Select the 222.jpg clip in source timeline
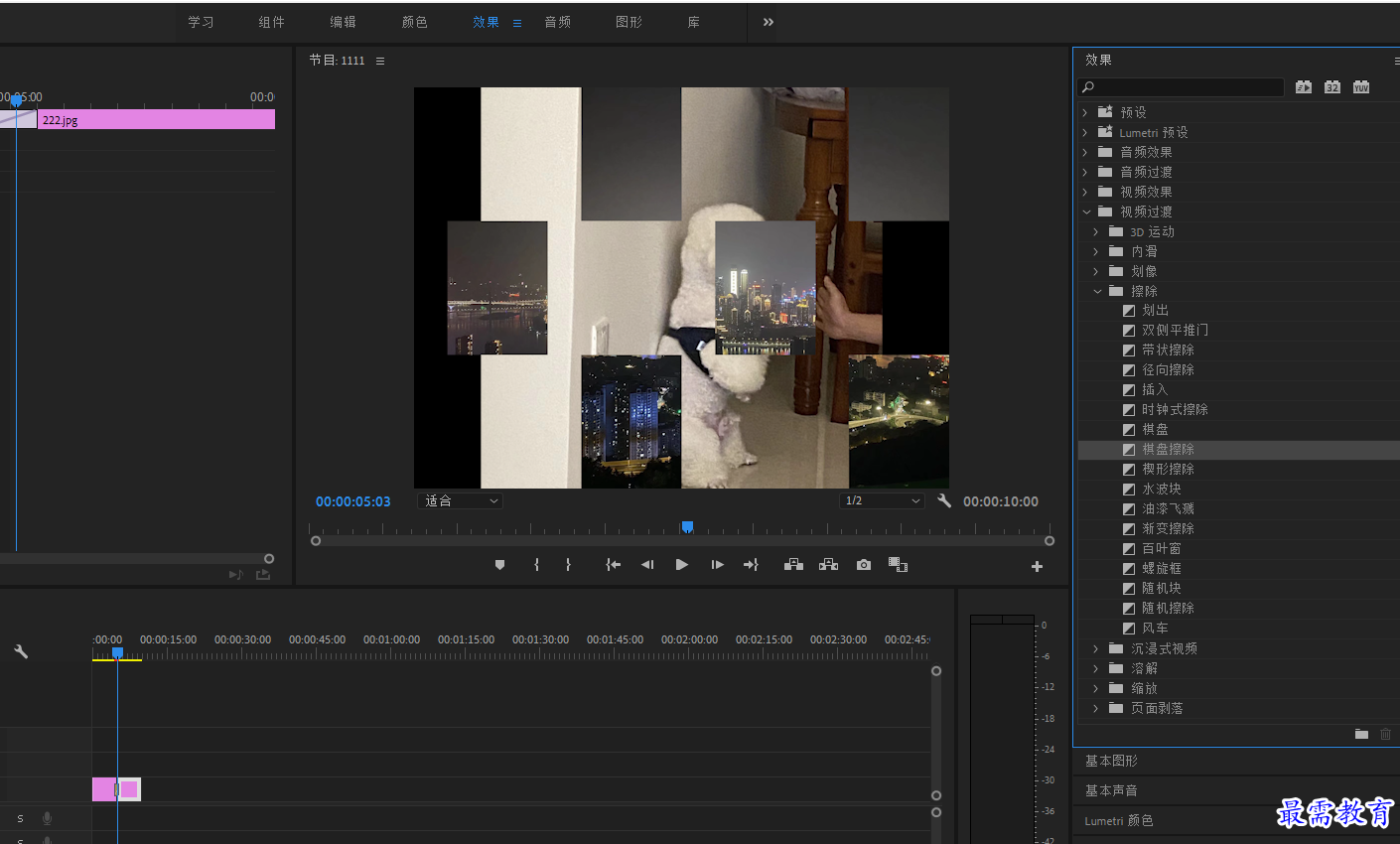The width and height of the screenshot is (1400, 844). tap(156, 120)
